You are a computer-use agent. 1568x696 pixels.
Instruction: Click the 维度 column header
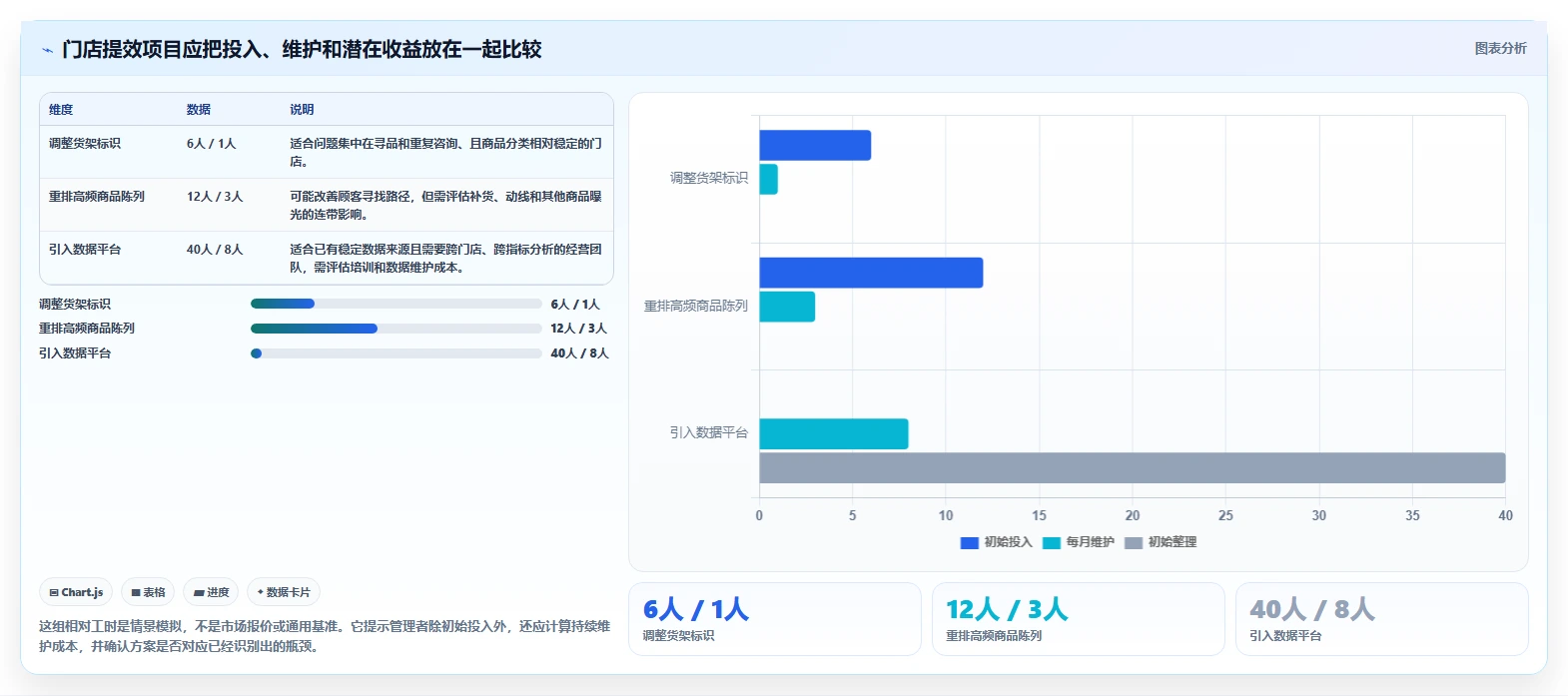(x=61, y=110)
